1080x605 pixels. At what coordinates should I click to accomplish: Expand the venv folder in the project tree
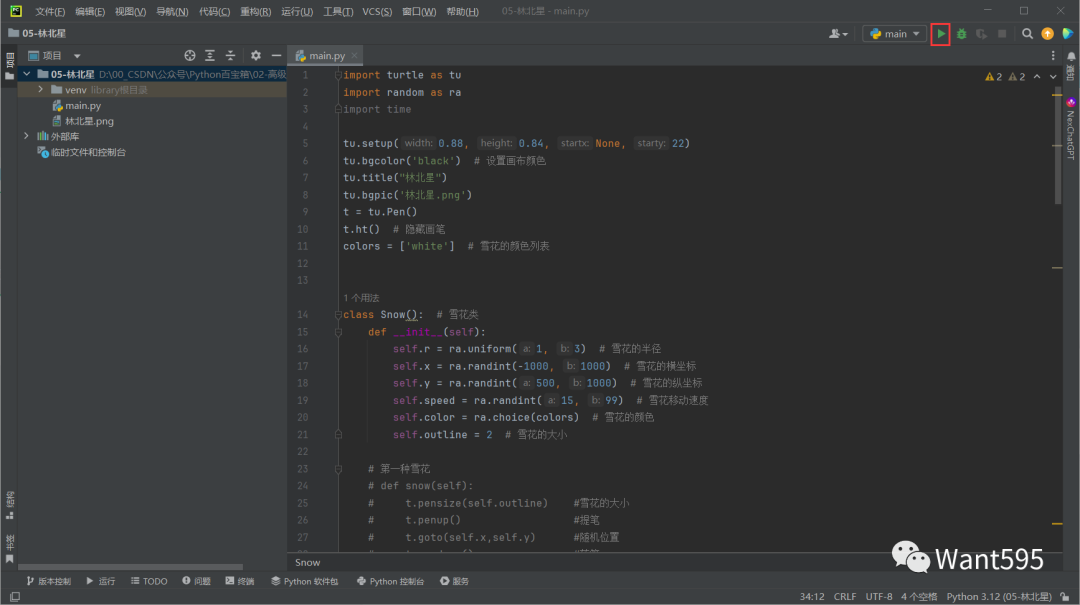point(41,90)
